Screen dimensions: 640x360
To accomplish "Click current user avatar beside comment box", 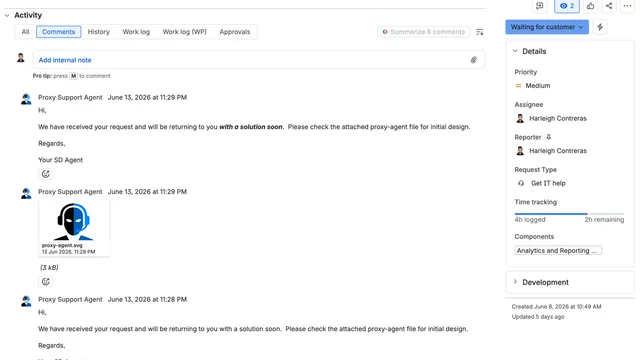I will pyautogui.click(x=21, y=58).
